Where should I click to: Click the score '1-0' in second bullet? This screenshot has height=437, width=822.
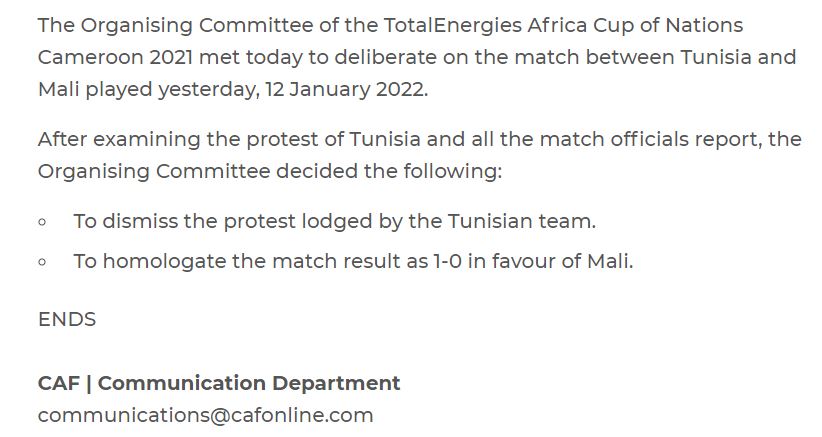click(x=447, y=261)
